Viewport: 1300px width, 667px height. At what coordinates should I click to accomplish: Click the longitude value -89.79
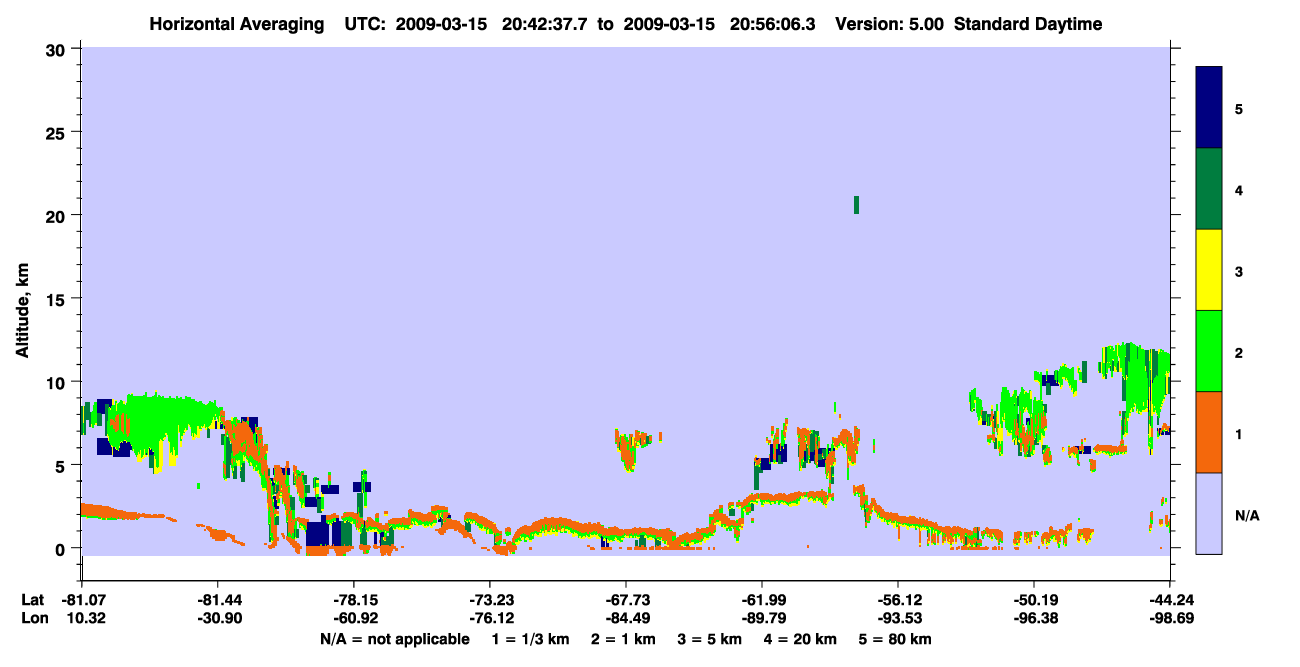[762, 618]
